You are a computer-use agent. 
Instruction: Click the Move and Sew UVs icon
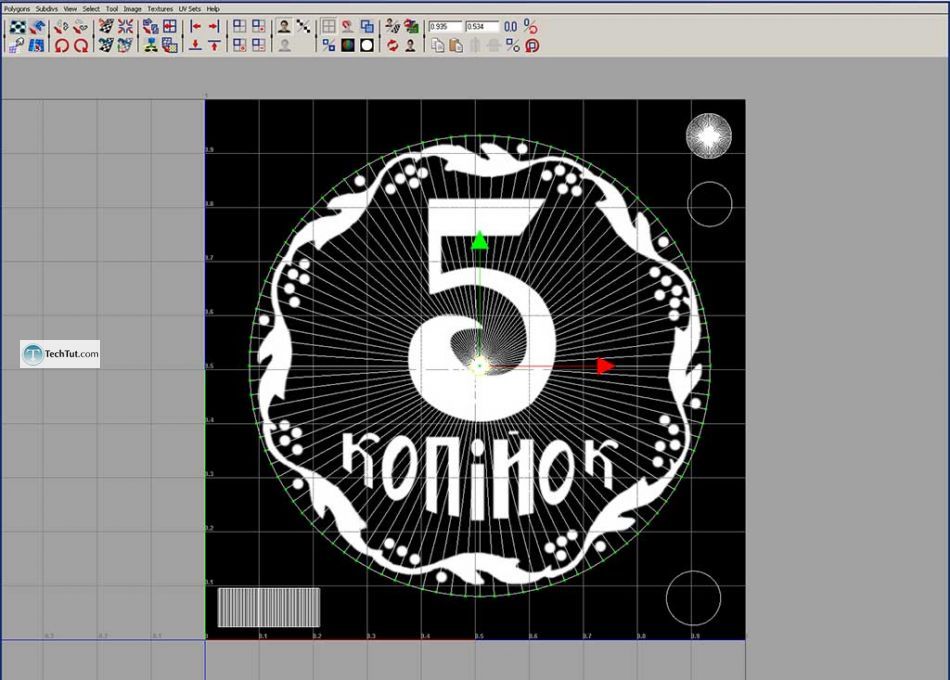[125, 45]
